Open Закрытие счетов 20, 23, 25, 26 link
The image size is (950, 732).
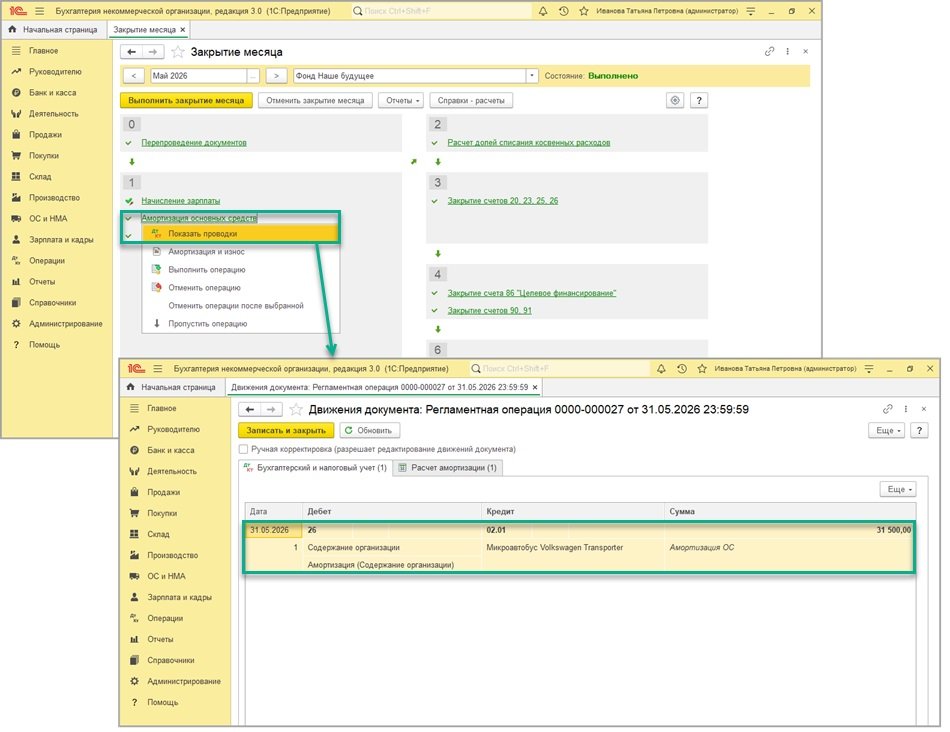tap(503, 201)
